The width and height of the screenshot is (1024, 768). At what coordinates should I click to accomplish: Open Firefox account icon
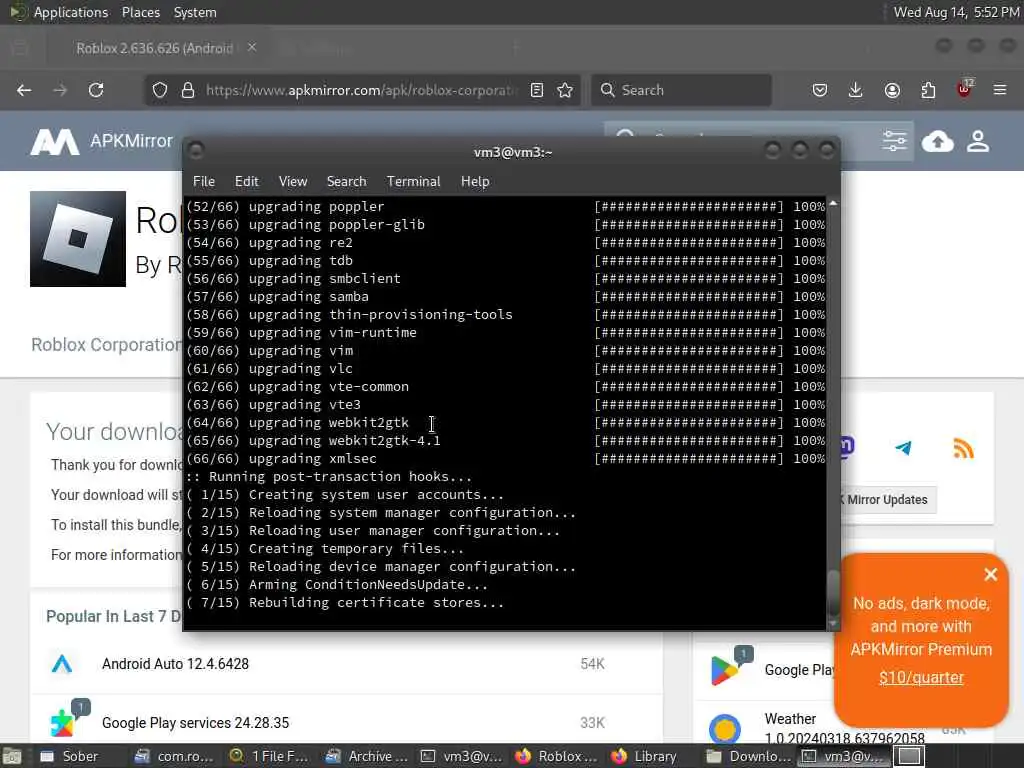[x=892, y=90]
